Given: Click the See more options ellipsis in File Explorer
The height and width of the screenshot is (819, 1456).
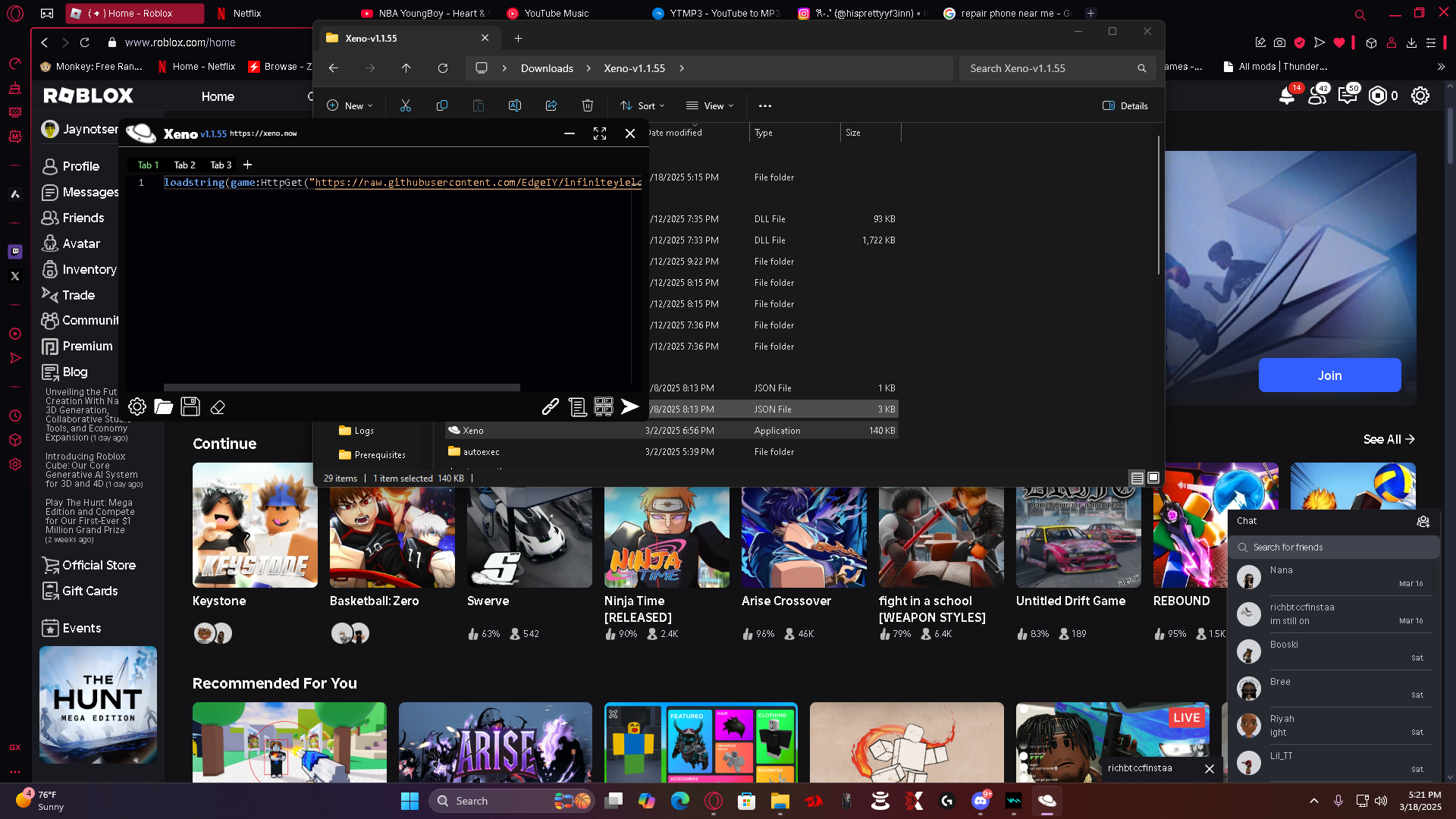Looking at the screenshot, I should 765,106.
